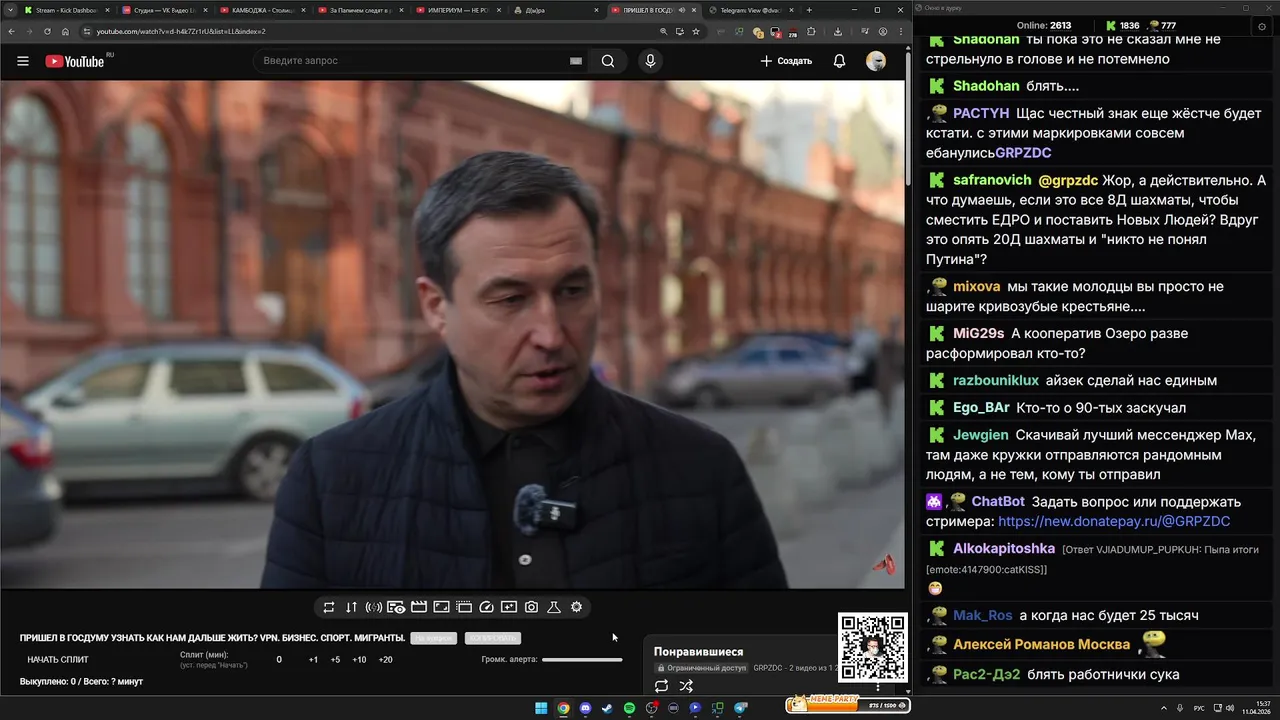The height and width of the screenshot is (720, 1280).
Task: Click the YouTube search magnifier button
Action: [x=608, y=61]
